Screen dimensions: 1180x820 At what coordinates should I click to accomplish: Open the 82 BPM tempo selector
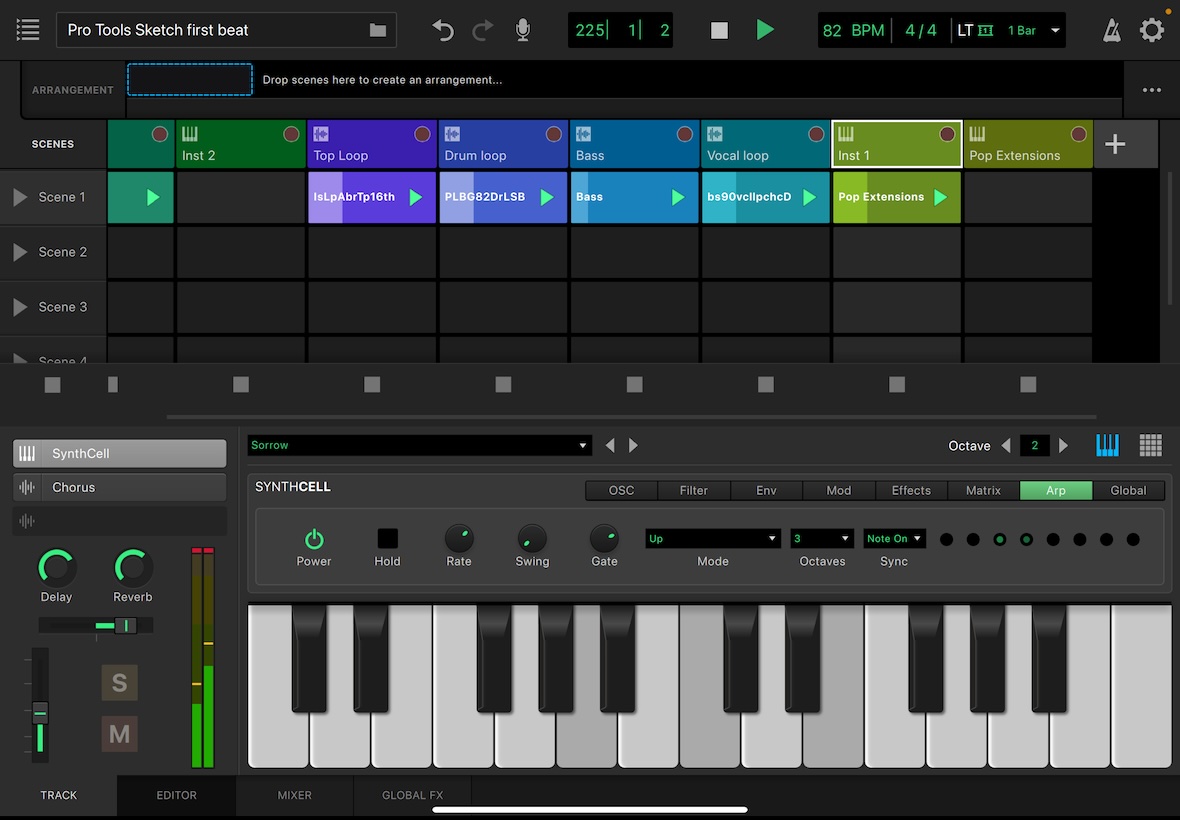(x=853, y=30)
